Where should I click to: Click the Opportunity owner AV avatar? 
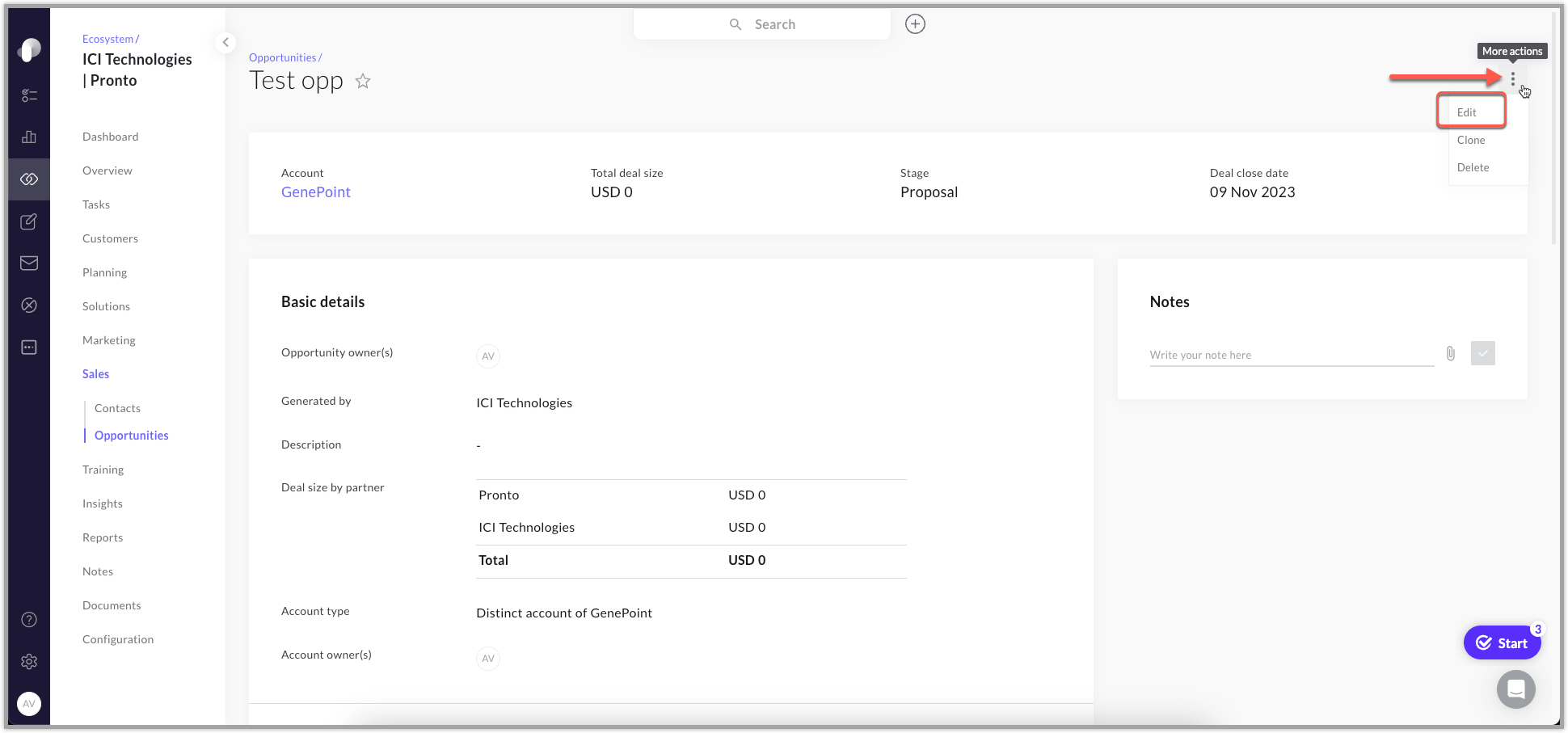[x=488, y=356]
